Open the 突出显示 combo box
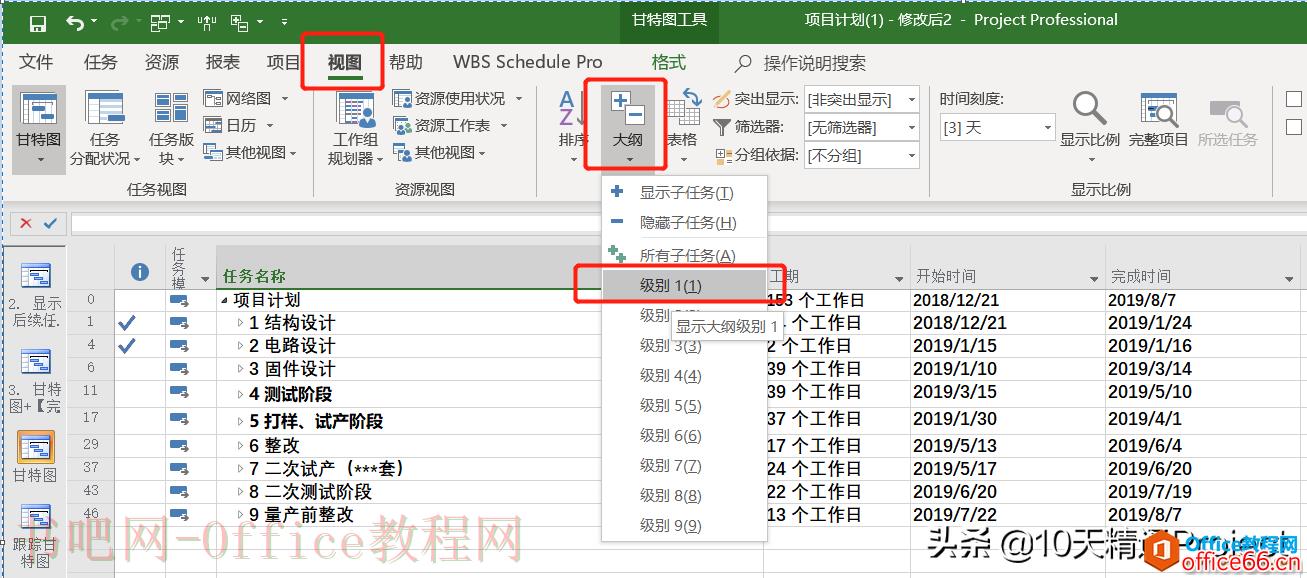Image resolution: width=1307 pixels, height=578 pixels. 862,98
